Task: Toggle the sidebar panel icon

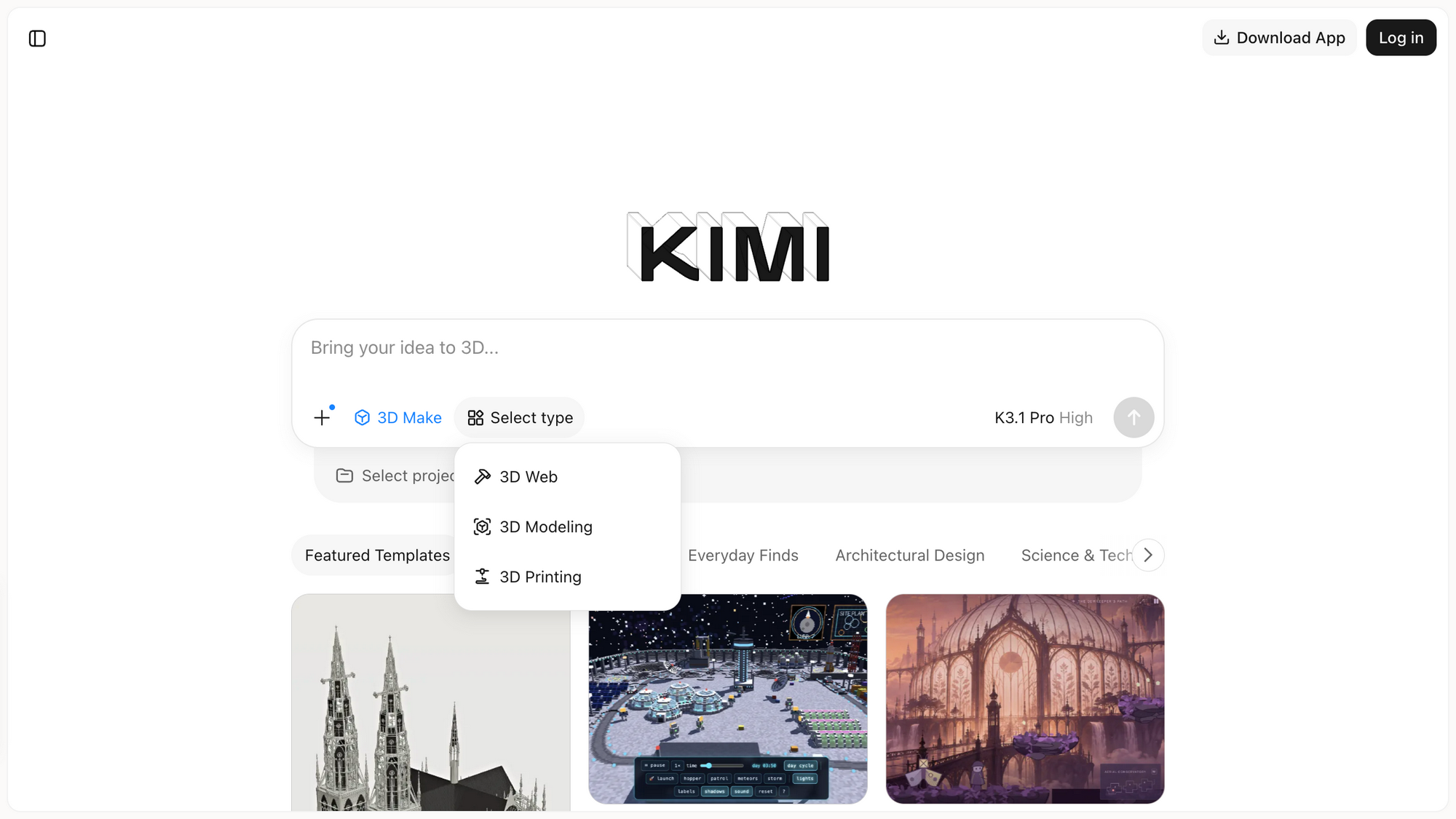Action: click(37, 39)
